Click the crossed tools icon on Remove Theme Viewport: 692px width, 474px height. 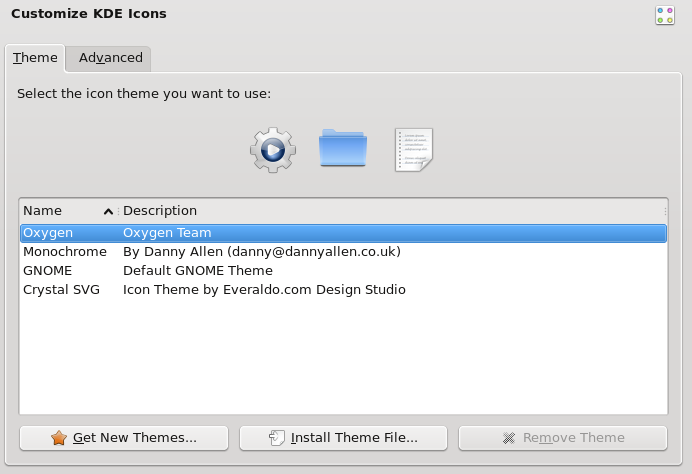pyautogui.click(x=509, y=438)
